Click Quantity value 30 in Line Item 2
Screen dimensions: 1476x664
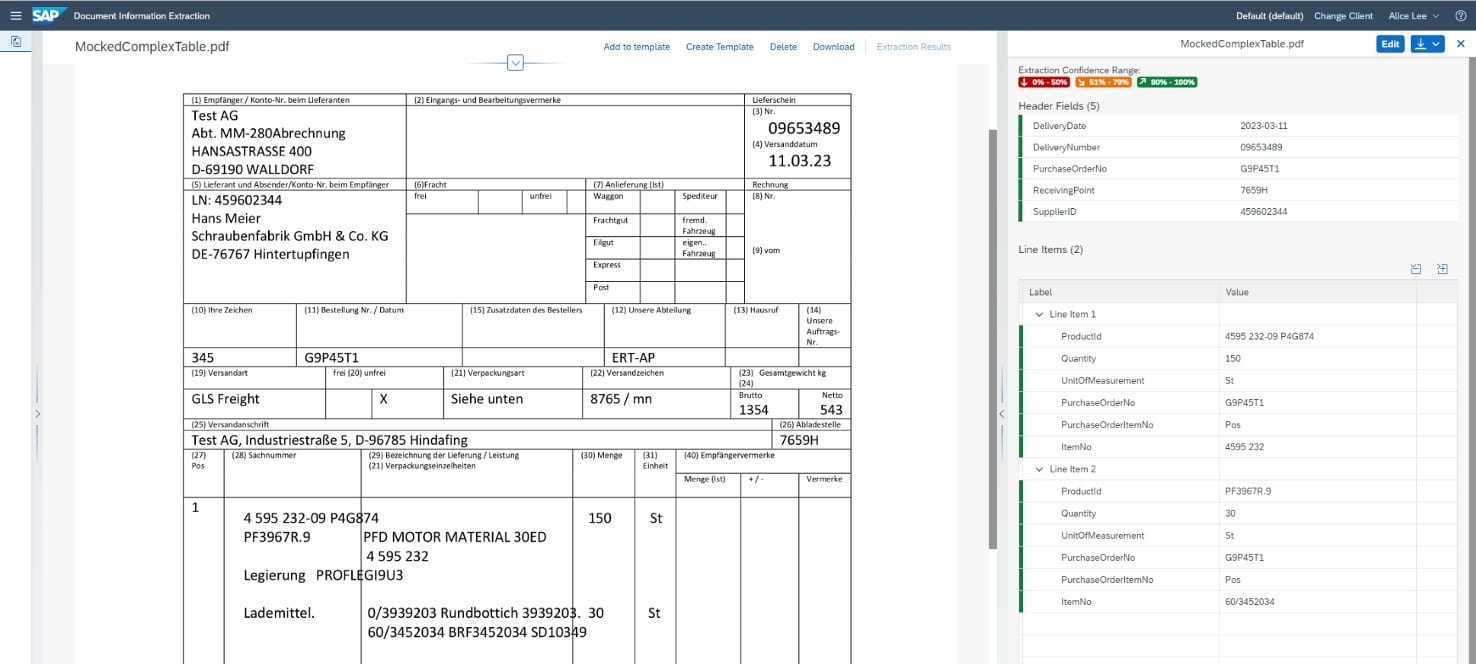click(1230, 513)
